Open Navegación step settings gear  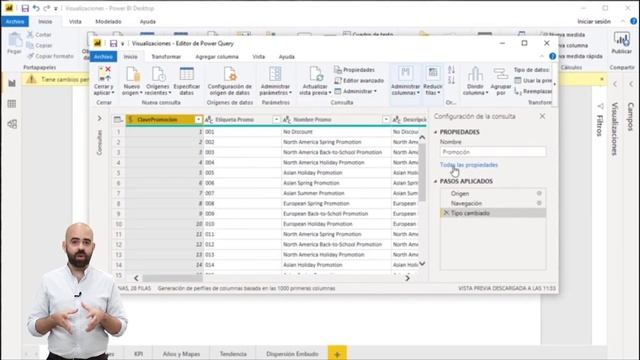pos(539,203)
